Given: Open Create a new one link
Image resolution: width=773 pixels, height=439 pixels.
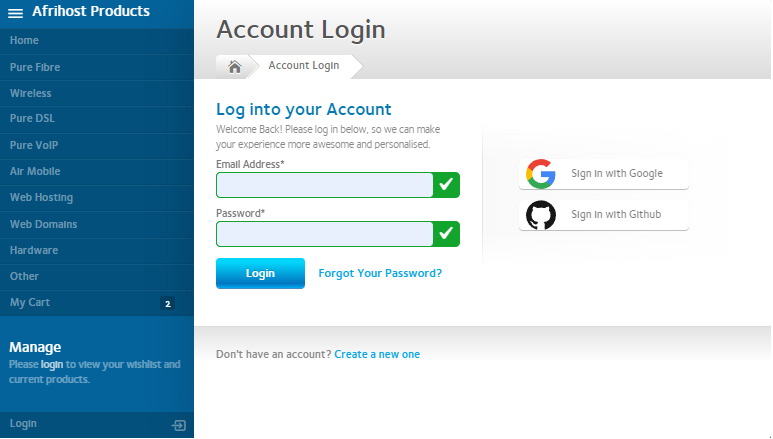Looking at the screenshot, I should (377, 354).
